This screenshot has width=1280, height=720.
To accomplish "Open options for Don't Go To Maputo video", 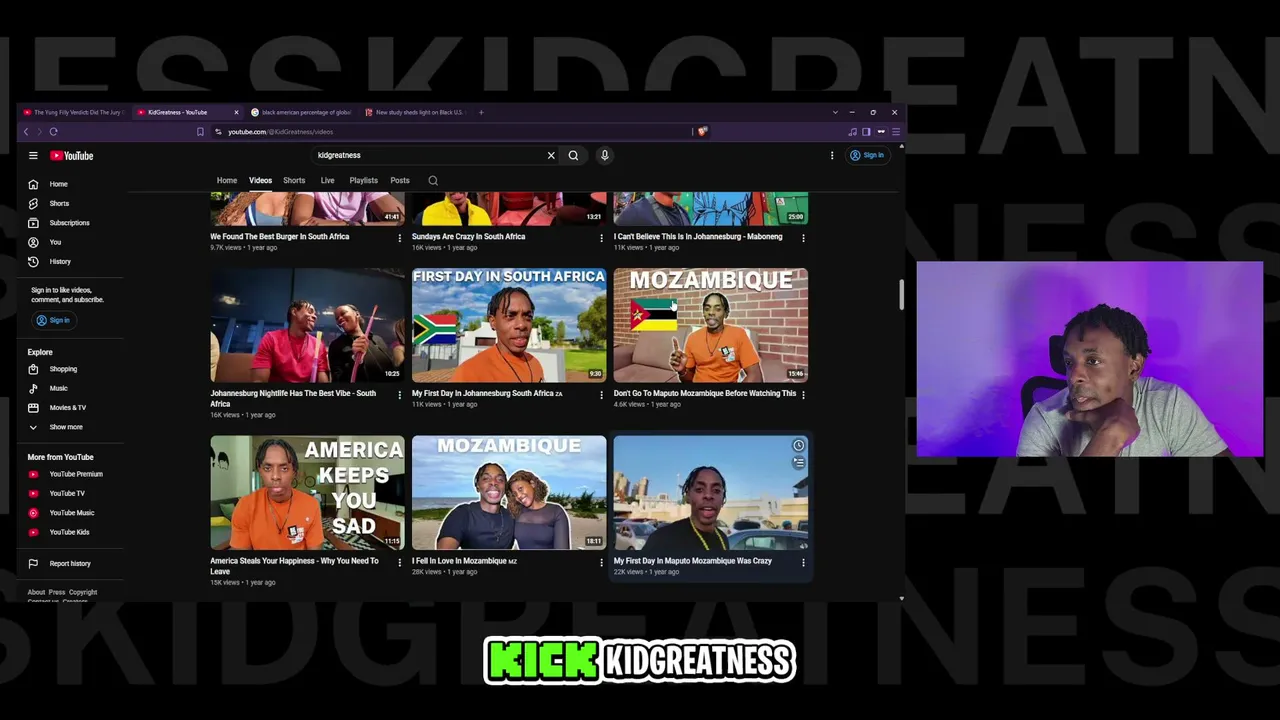I will (803, 395).
